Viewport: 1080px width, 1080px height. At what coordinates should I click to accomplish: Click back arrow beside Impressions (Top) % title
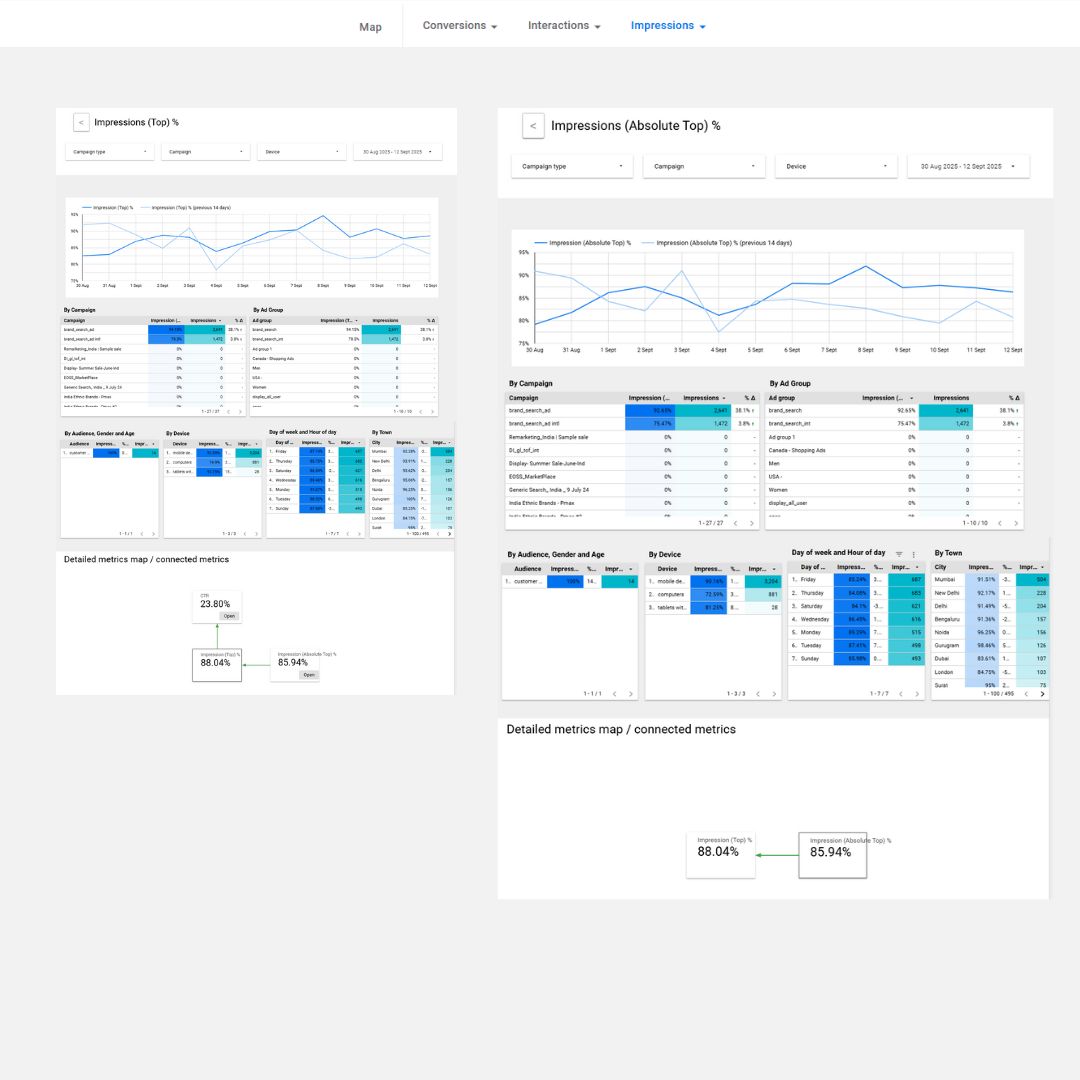(81, 122)
